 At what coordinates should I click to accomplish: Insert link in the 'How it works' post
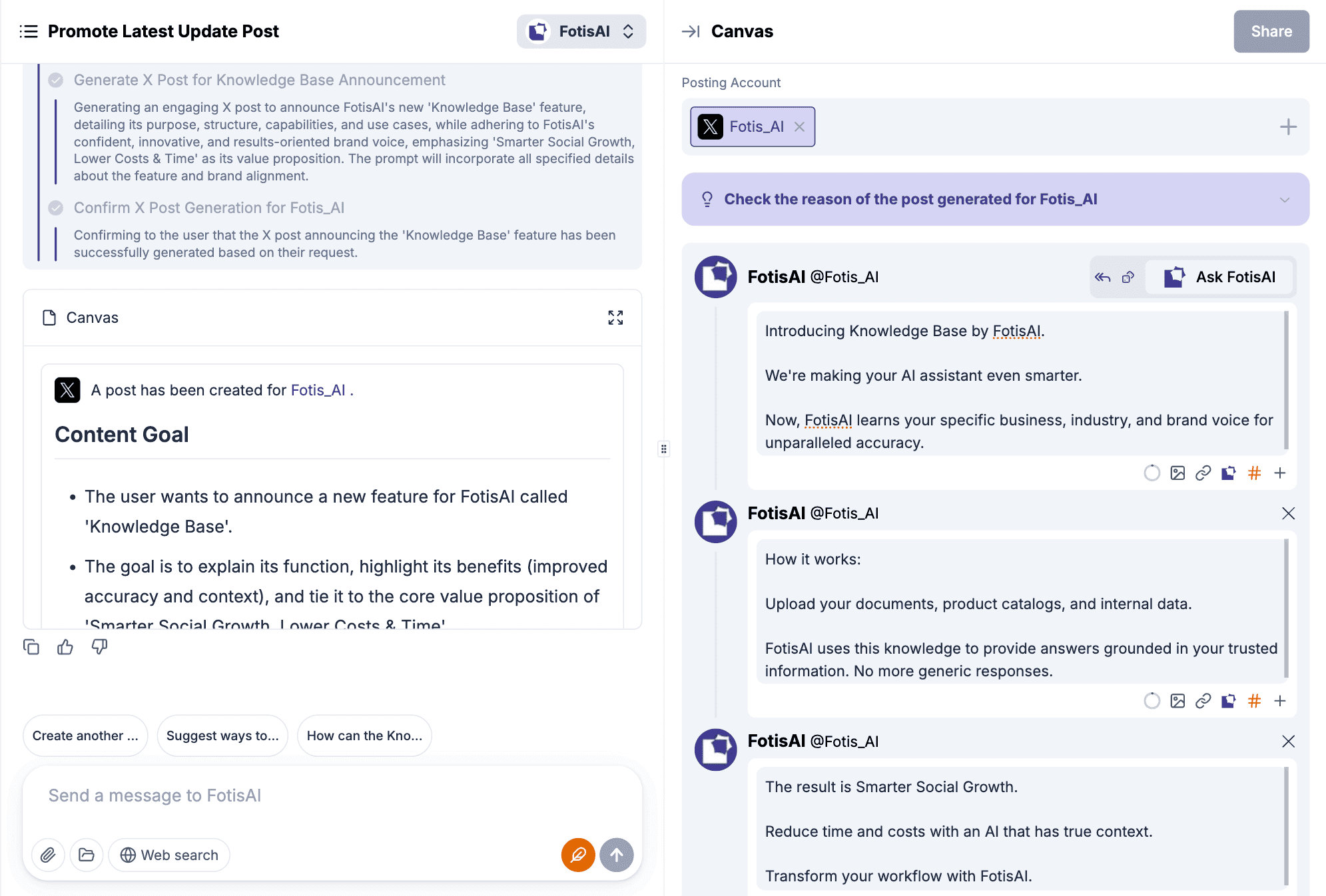click(x=1203, y=700)
